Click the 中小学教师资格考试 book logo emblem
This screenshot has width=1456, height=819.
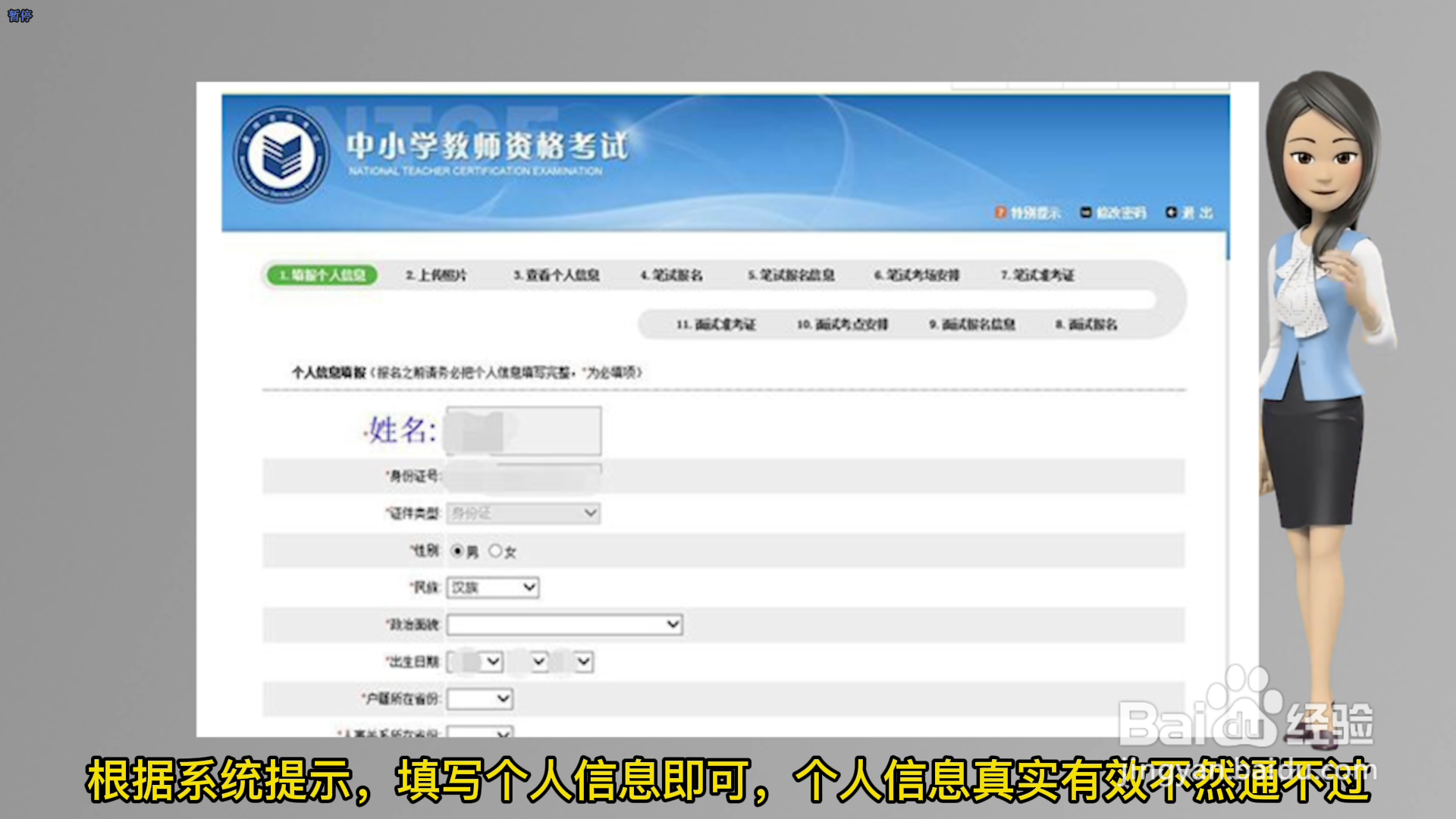(282, 154)
